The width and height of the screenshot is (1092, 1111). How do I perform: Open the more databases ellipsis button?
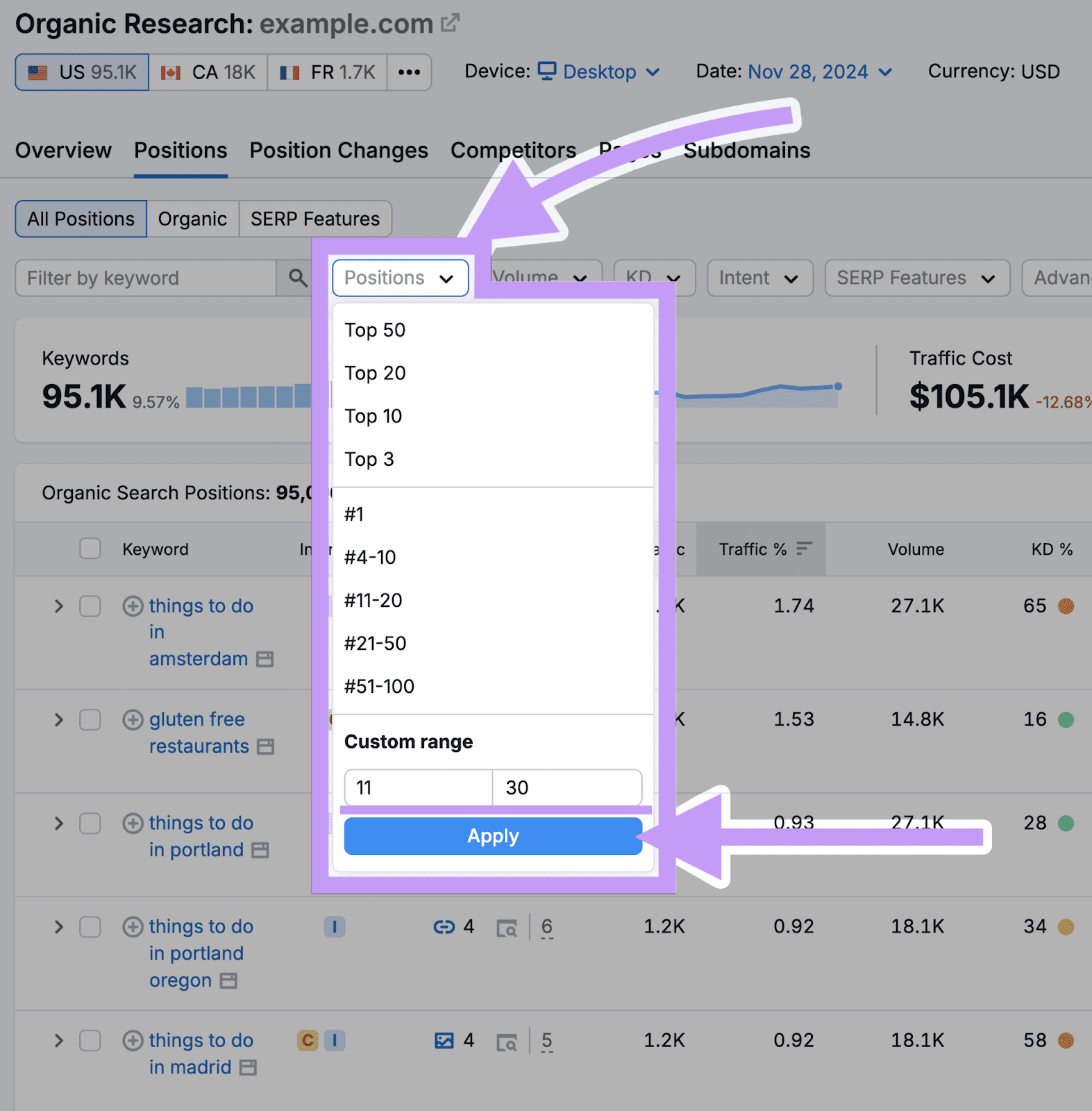[x=410, y=72]
